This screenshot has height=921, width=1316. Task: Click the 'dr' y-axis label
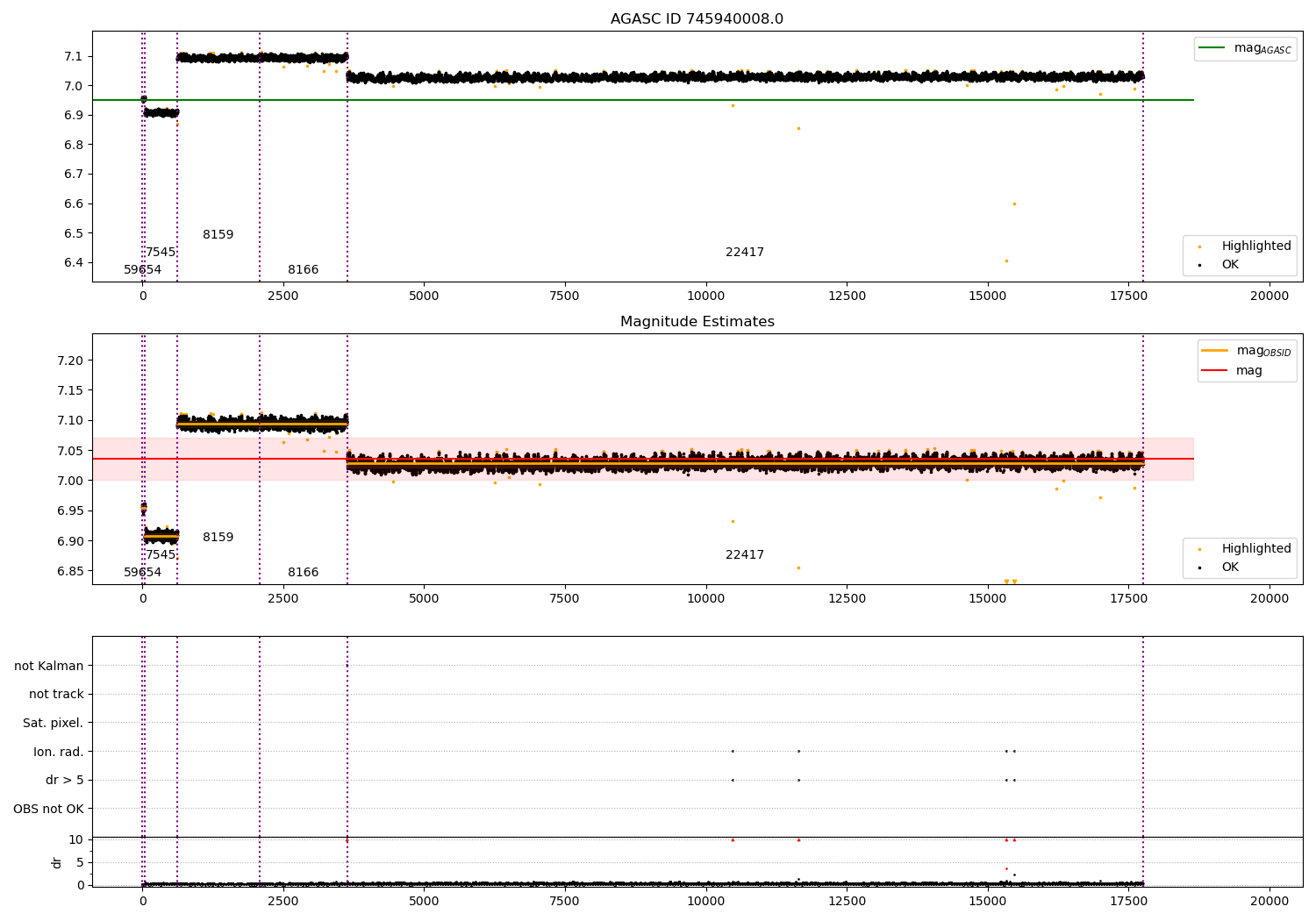[57, 862]
